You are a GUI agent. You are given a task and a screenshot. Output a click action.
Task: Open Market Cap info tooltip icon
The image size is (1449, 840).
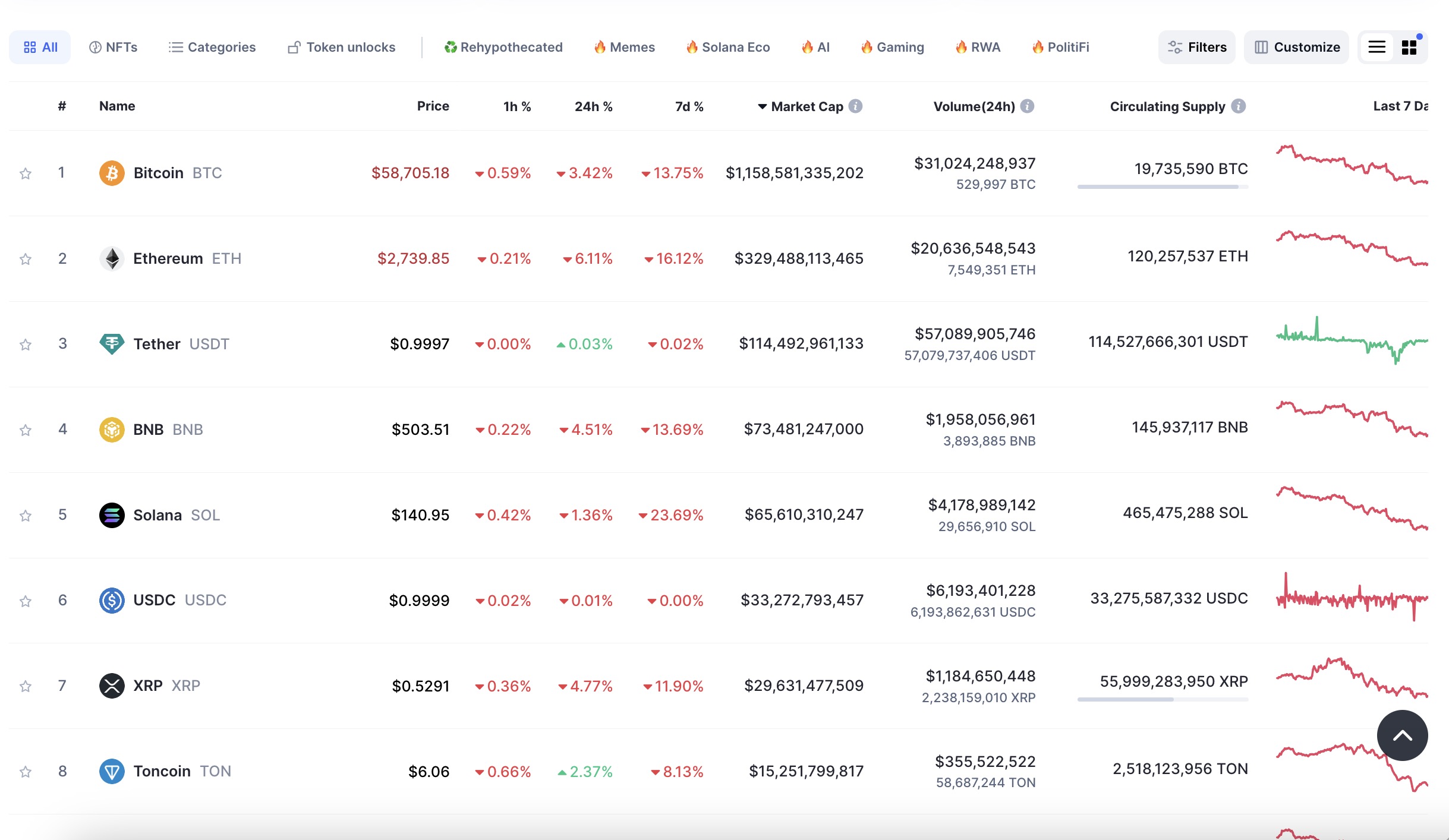pyautogui.click(x=855, y=106)
